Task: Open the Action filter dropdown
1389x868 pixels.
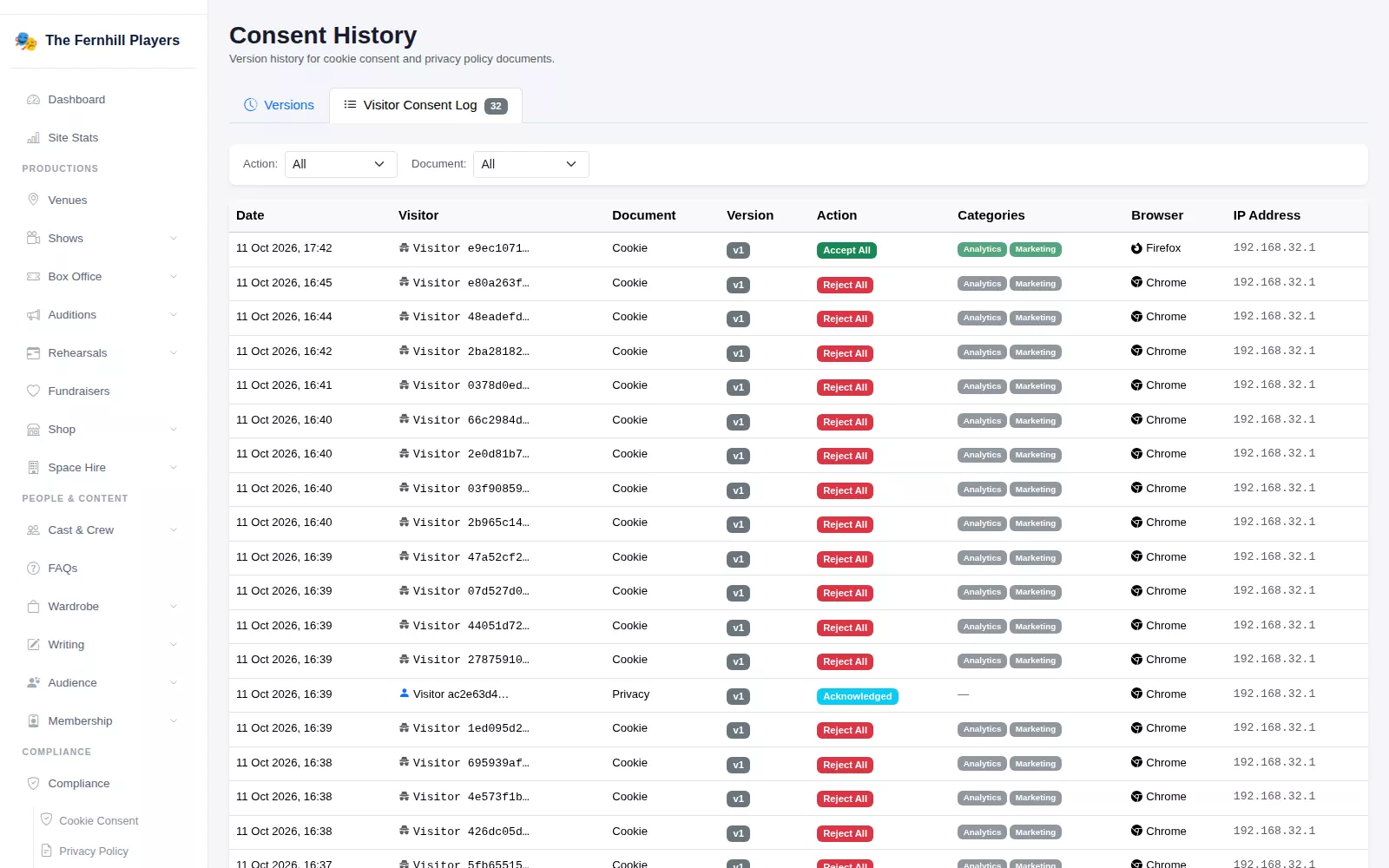Action: [340, 164]
